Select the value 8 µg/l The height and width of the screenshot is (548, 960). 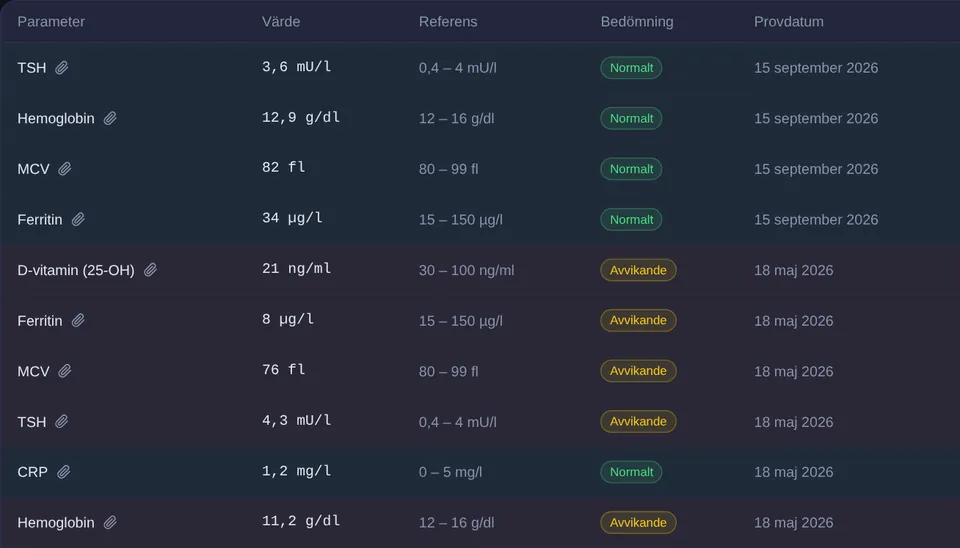click(288, 320)
